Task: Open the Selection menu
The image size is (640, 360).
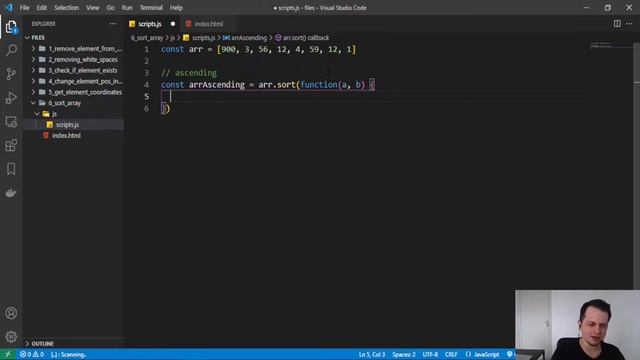Action: [67, 8]
